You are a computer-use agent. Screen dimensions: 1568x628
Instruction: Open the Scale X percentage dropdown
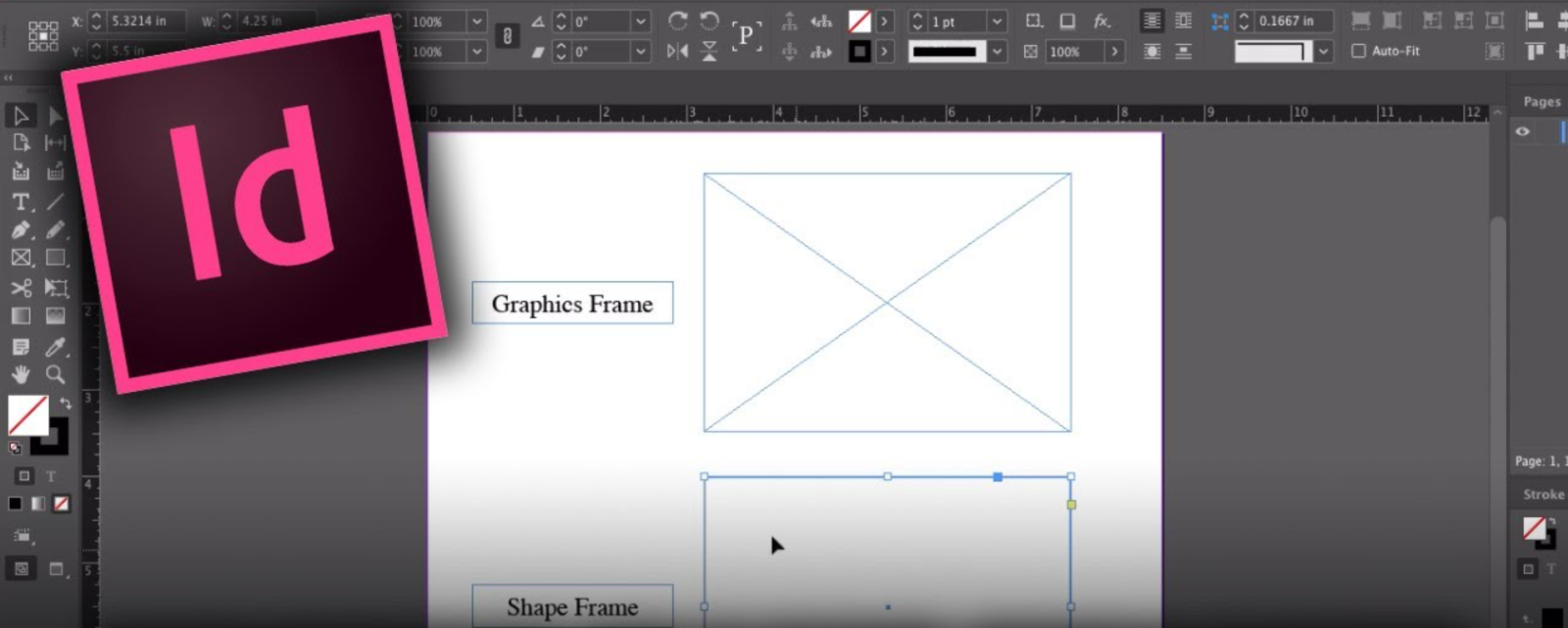pos(476,21)
